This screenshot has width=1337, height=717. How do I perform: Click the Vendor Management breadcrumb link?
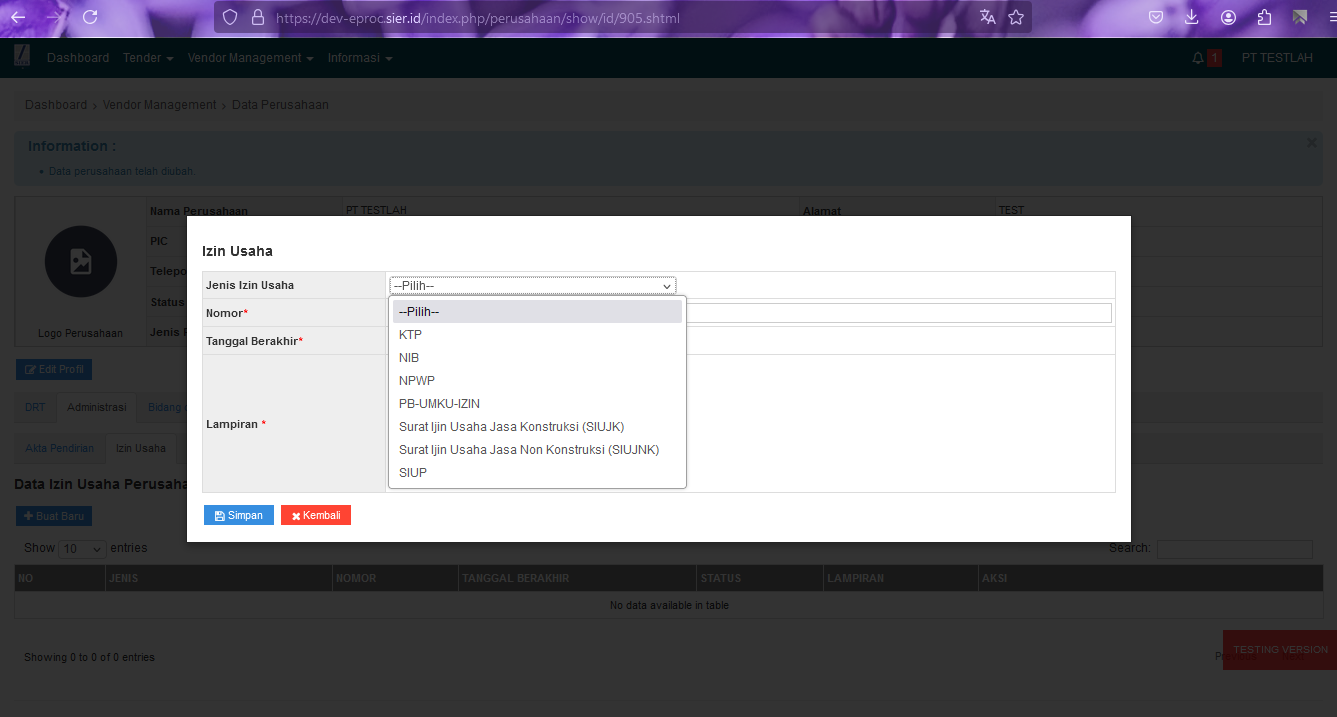click(x=160, y=105)
